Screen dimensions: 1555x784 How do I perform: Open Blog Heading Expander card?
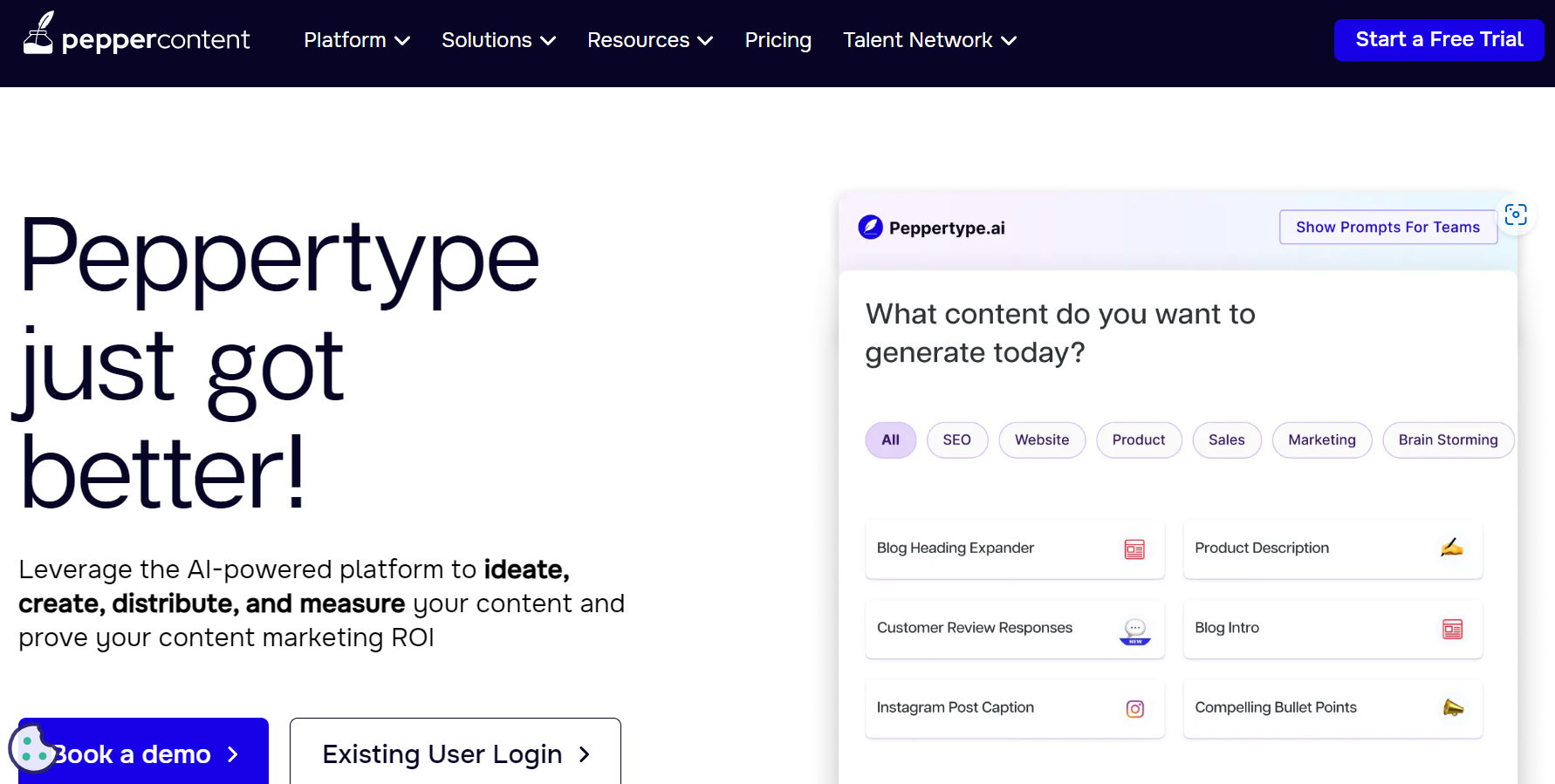[x=1015, y=549]
